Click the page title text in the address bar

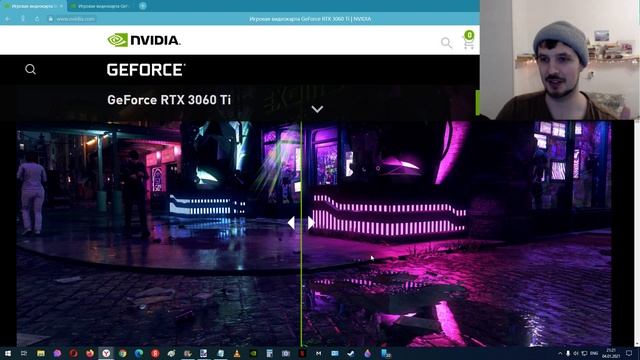tap(310, 19)
